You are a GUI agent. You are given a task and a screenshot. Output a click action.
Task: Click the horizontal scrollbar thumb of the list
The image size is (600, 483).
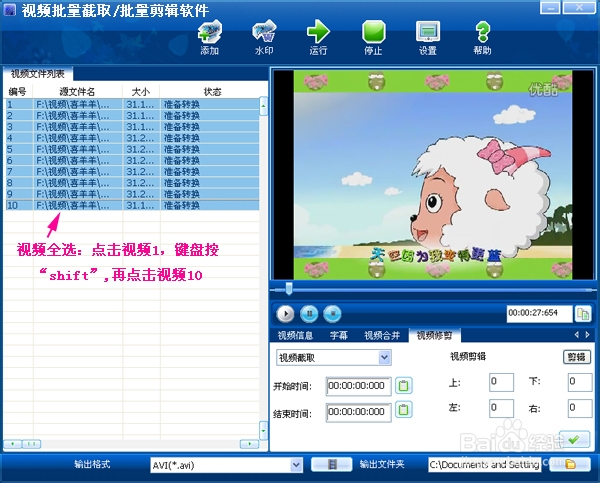31,444
